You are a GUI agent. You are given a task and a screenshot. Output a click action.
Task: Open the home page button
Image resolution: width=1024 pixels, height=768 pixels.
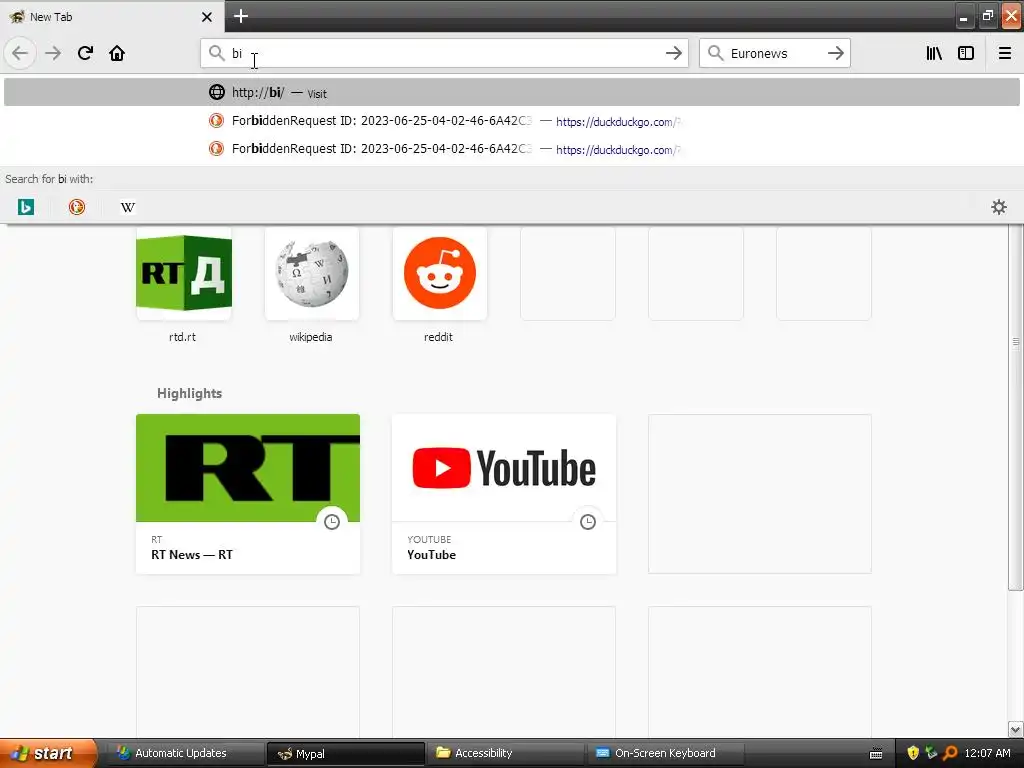tap(117, 53)
